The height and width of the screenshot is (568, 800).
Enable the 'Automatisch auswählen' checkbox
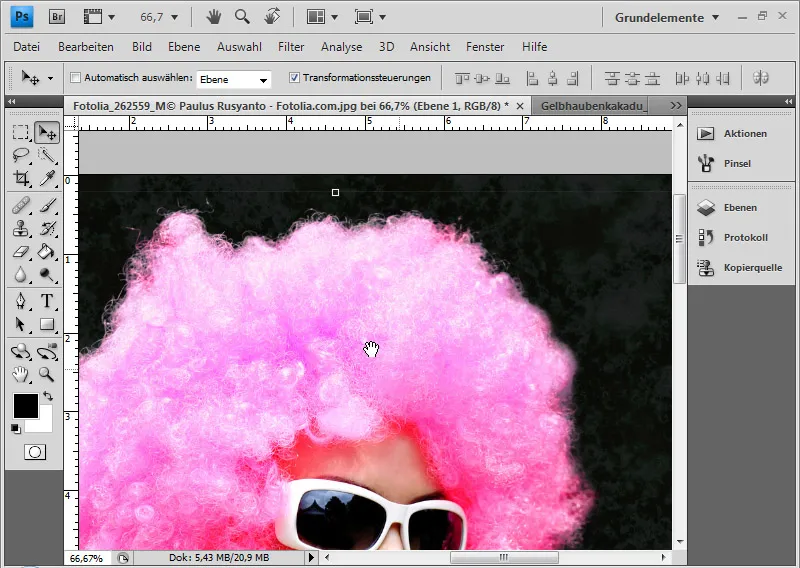tap(76, 77)
